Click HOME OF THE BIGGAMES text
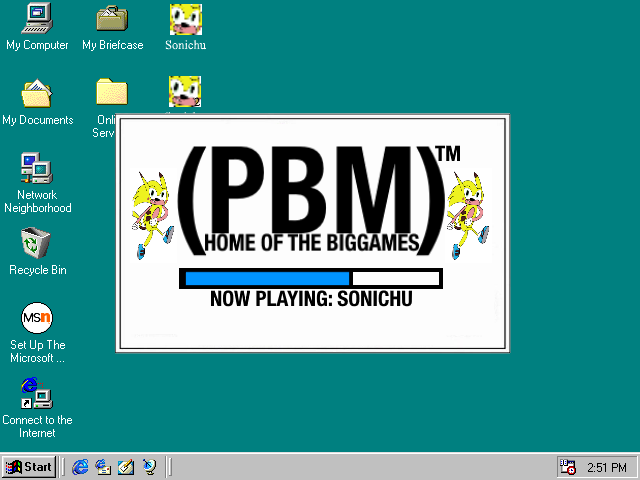Image resolution: width=640 pixels, height=480 pixels. (311, 242)
